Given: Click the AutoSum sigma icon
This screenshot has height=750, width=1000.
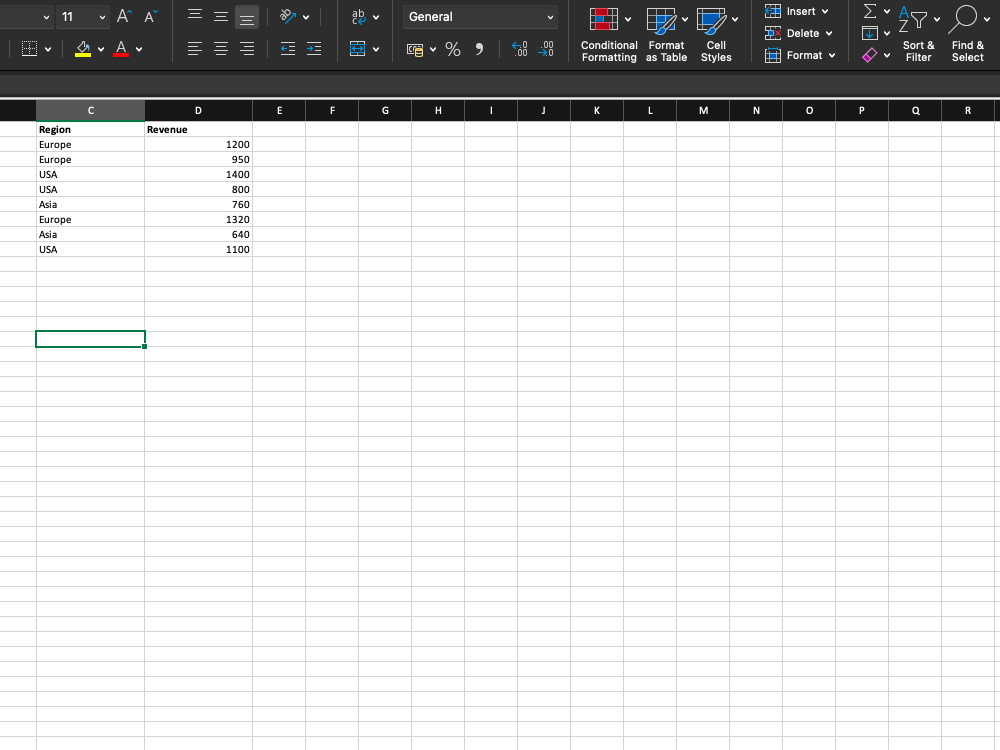Looking at the screenshot, I should (x=870, y=11).
